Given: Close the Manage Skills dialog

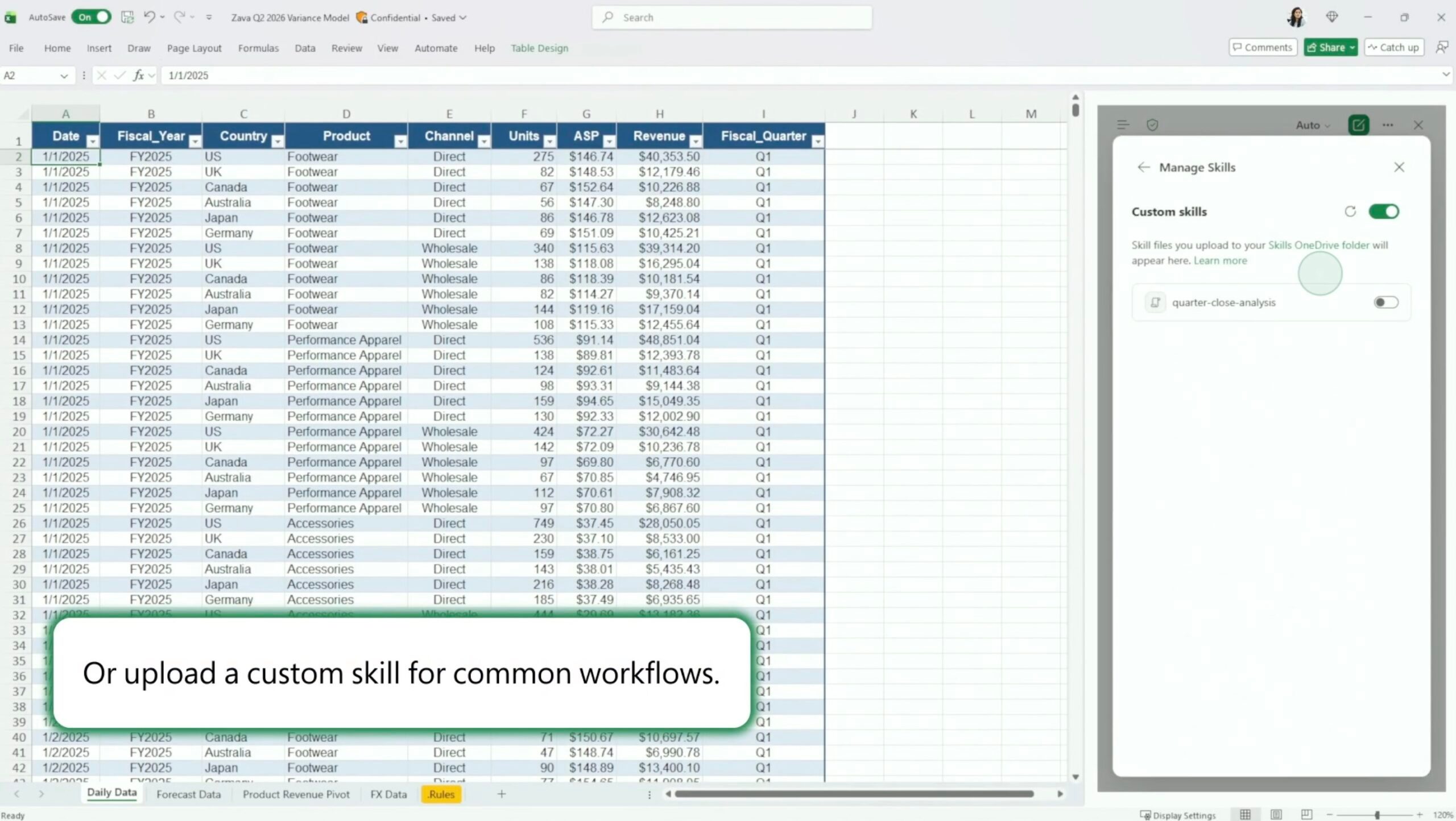Looking at the screenshot, I should pos(1399,167).
